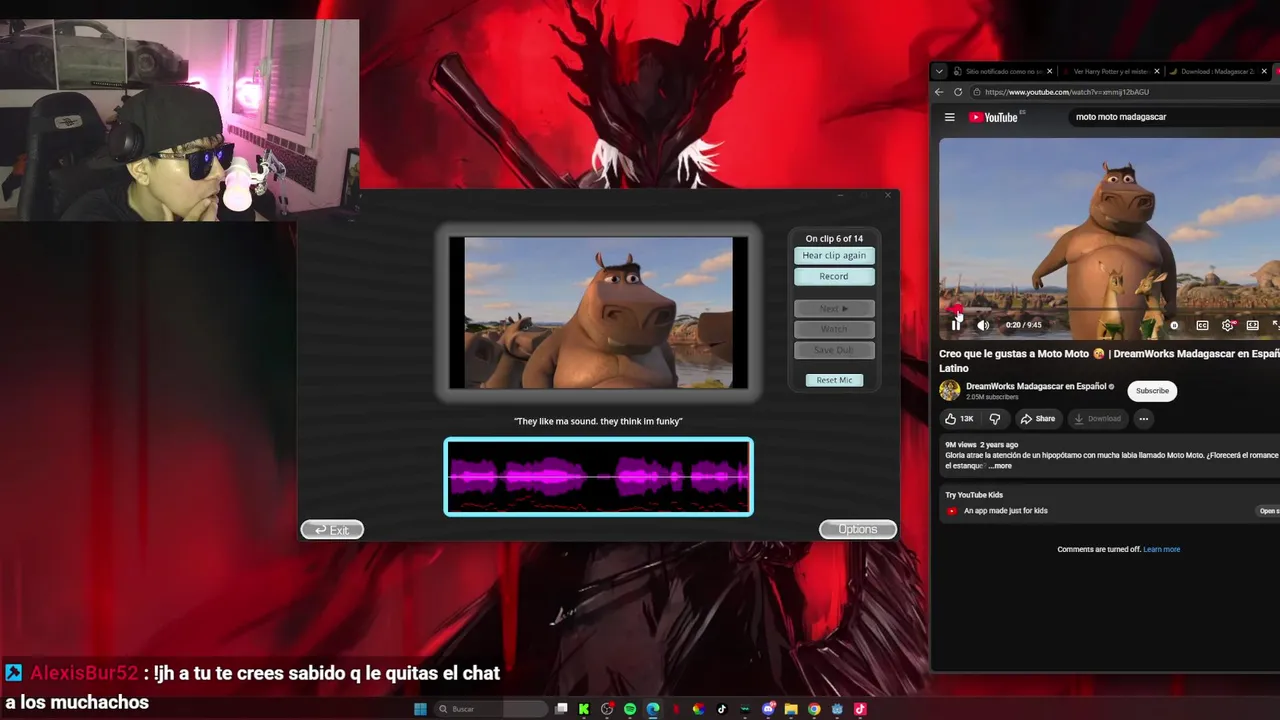The width and height of the screenshot is (1280, 720).
Task: Click the YouTube Kids app icon
Action: pos(952,511)
